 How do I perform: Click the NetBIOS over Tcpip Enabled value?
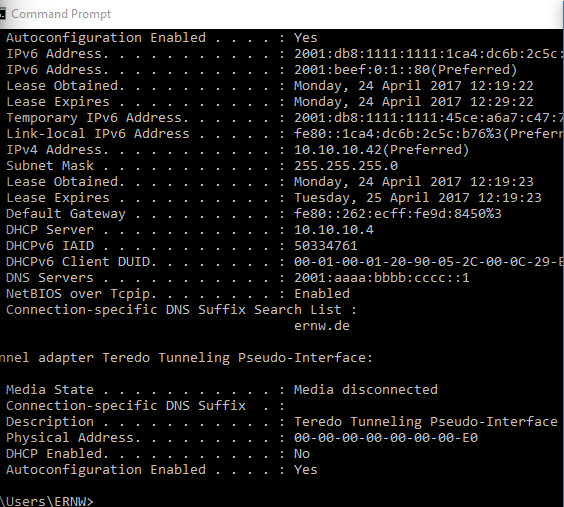[322, 294]
